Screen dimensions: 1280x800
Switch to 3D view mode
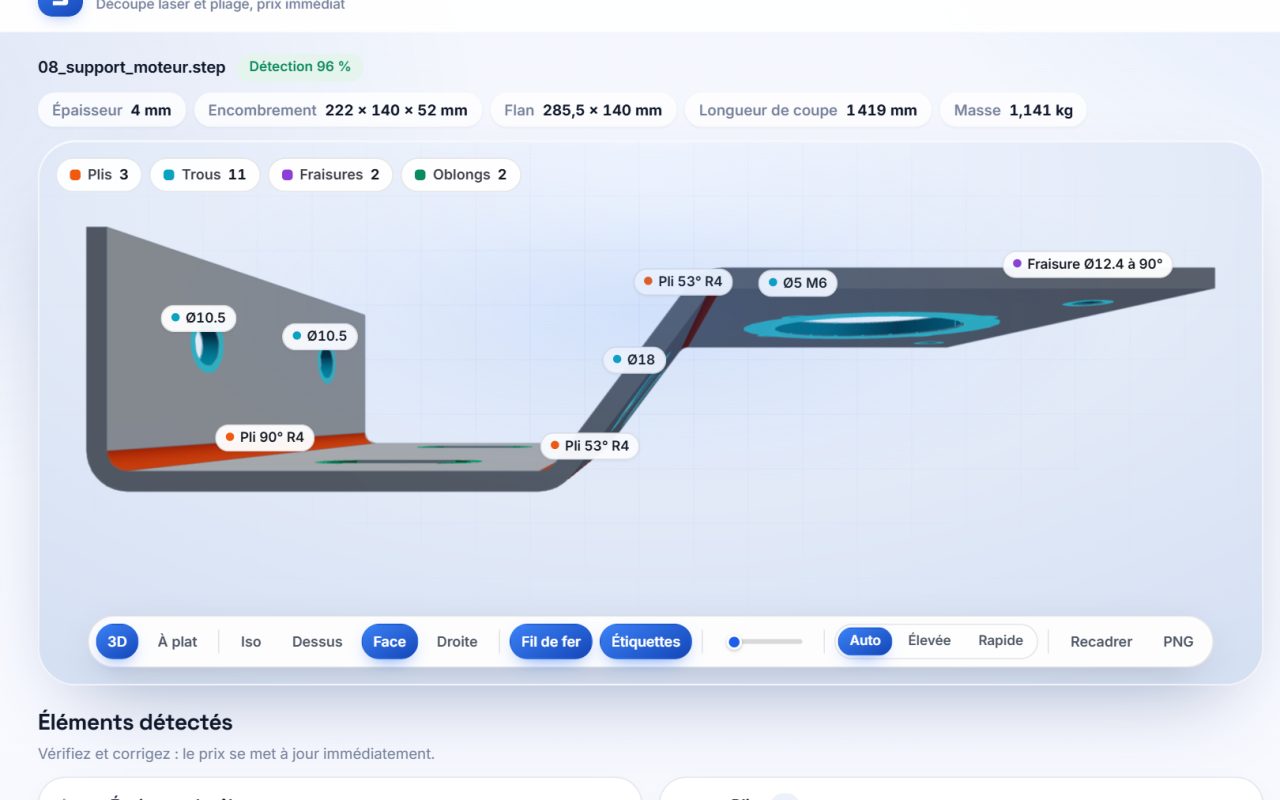tap(117, 642)
